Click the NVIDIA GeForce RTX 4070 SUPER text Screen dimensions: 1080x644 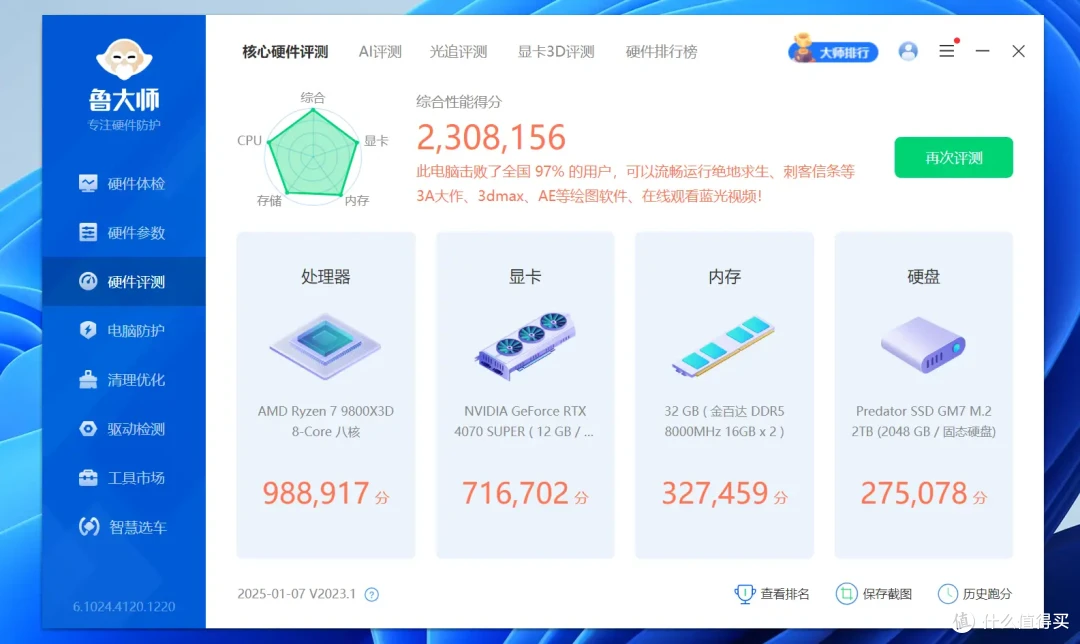(x=525, y=422)
